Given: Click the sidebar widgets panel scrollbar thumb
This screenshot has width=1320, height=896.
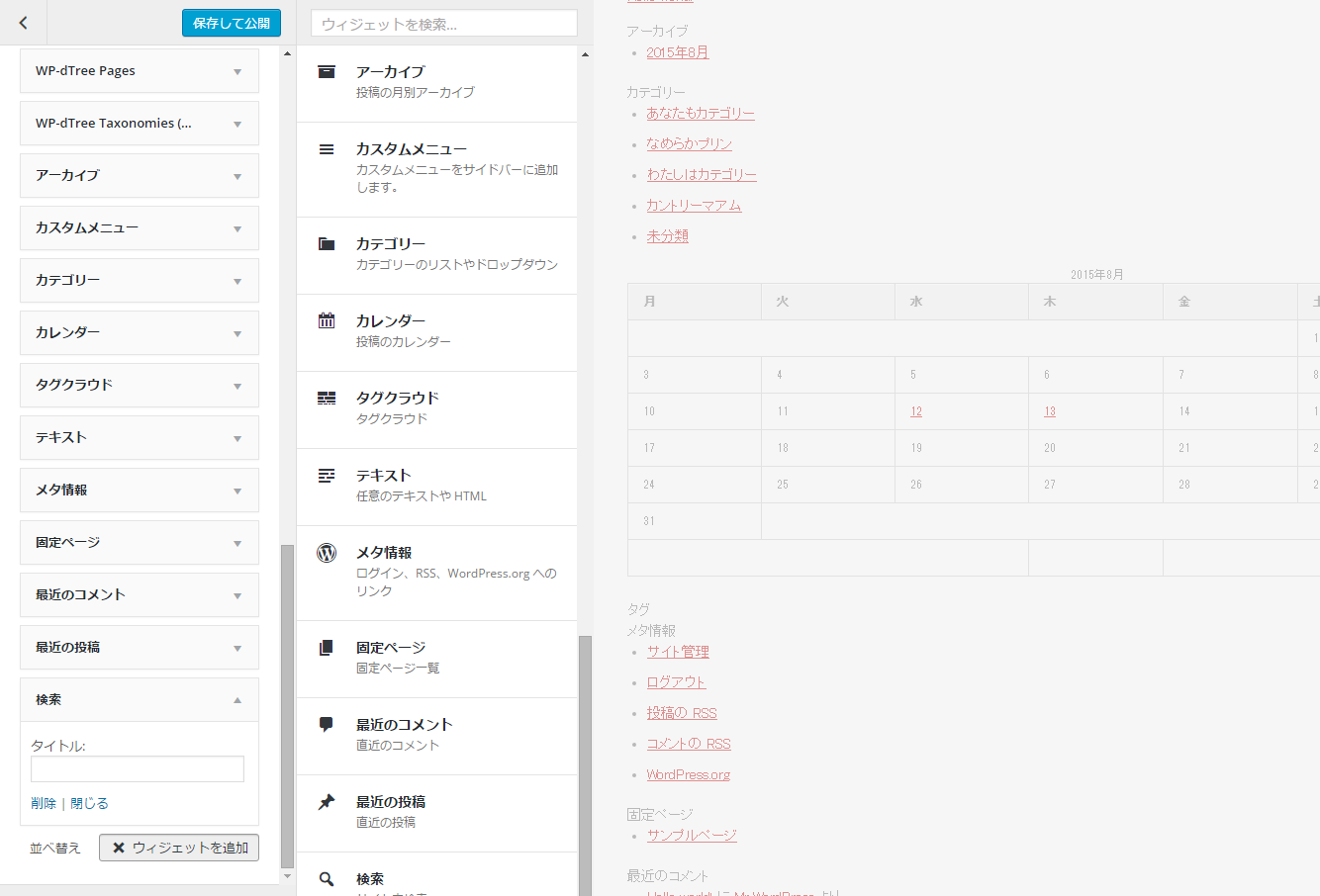Looking at the screenshot, I should click(288, 706).
